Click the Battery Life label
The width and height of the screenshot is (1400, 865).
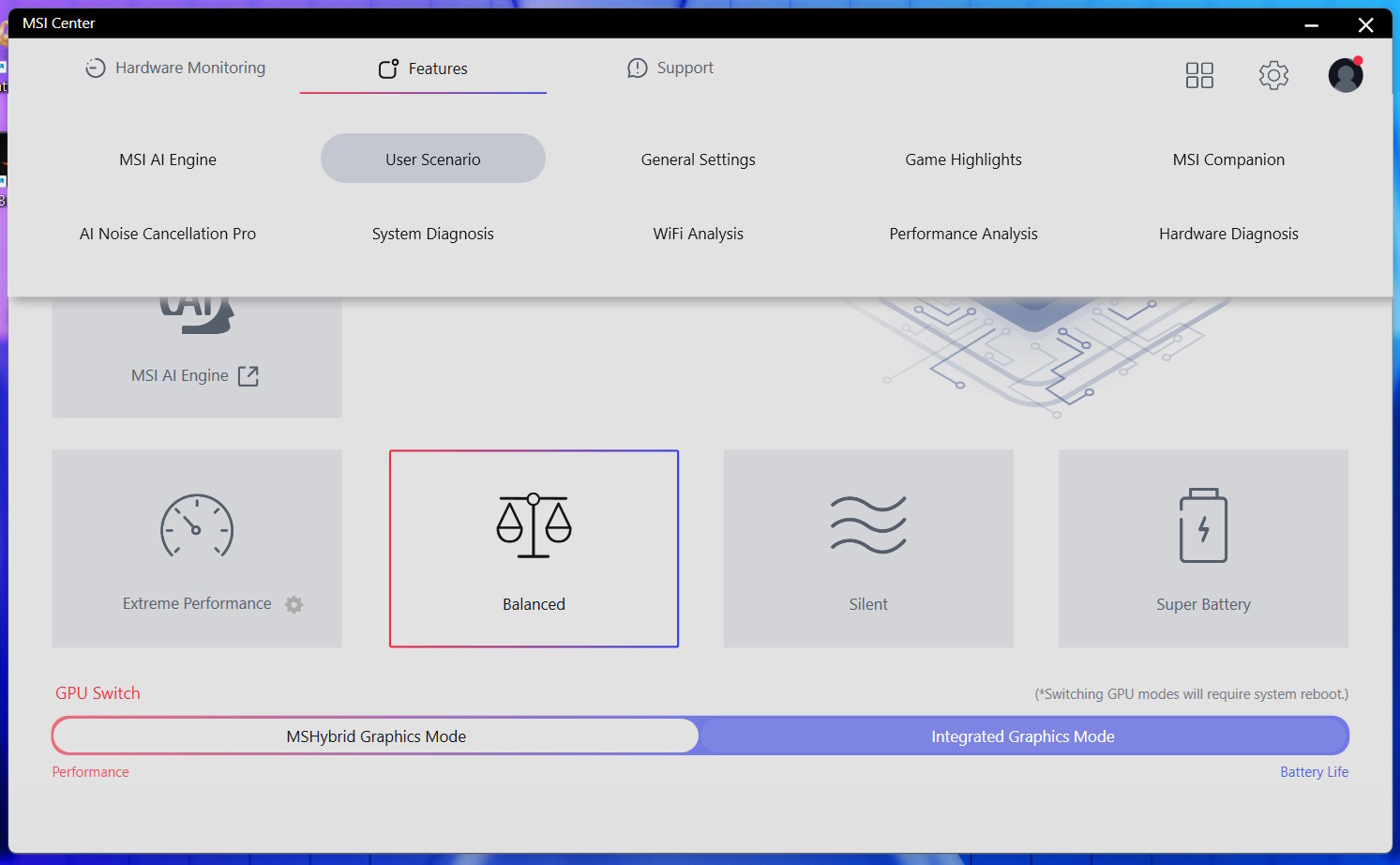pyautogui.click(x=1315, y=772)
